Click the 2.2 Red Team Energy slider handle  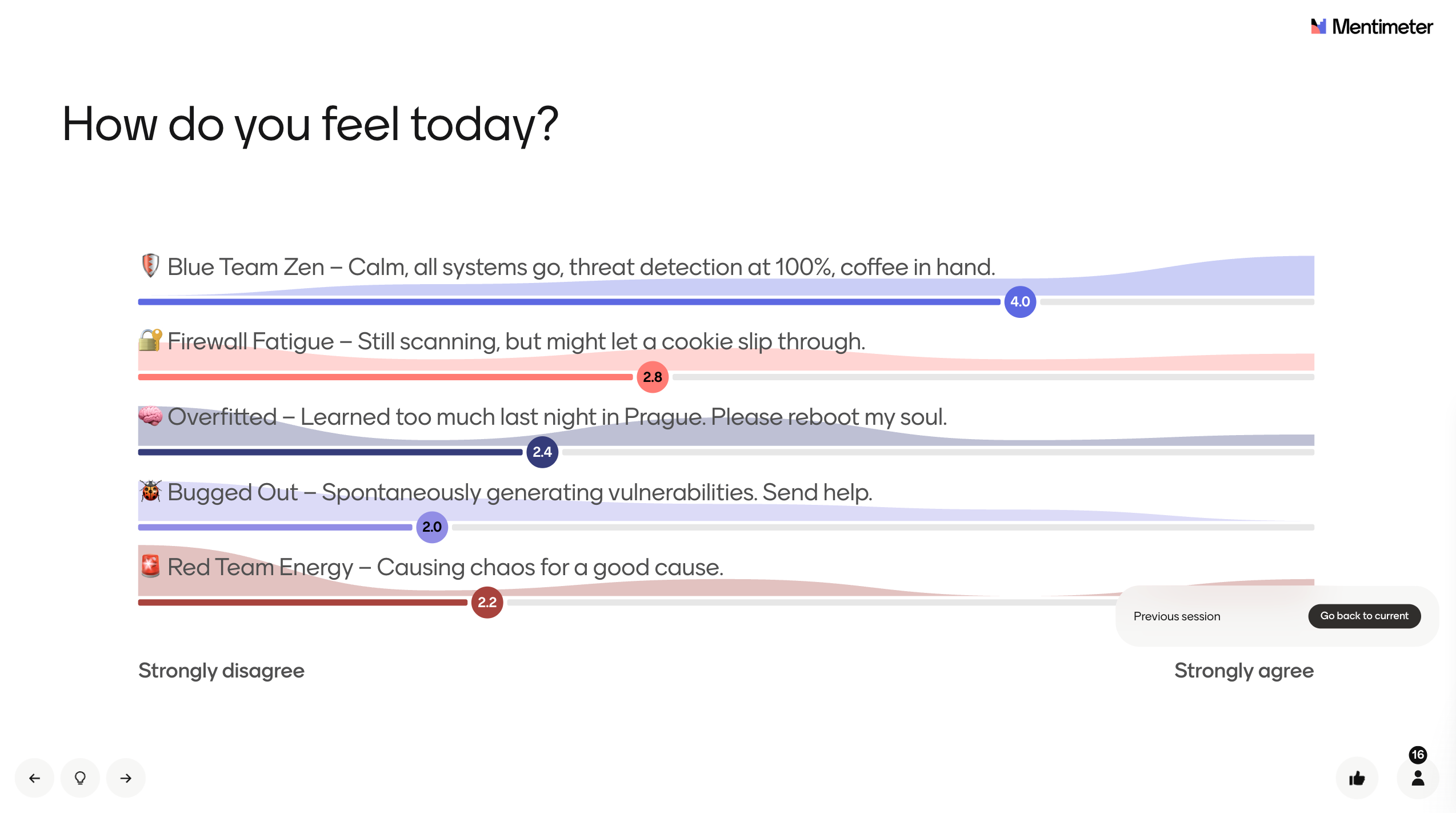tap(487, 602)
